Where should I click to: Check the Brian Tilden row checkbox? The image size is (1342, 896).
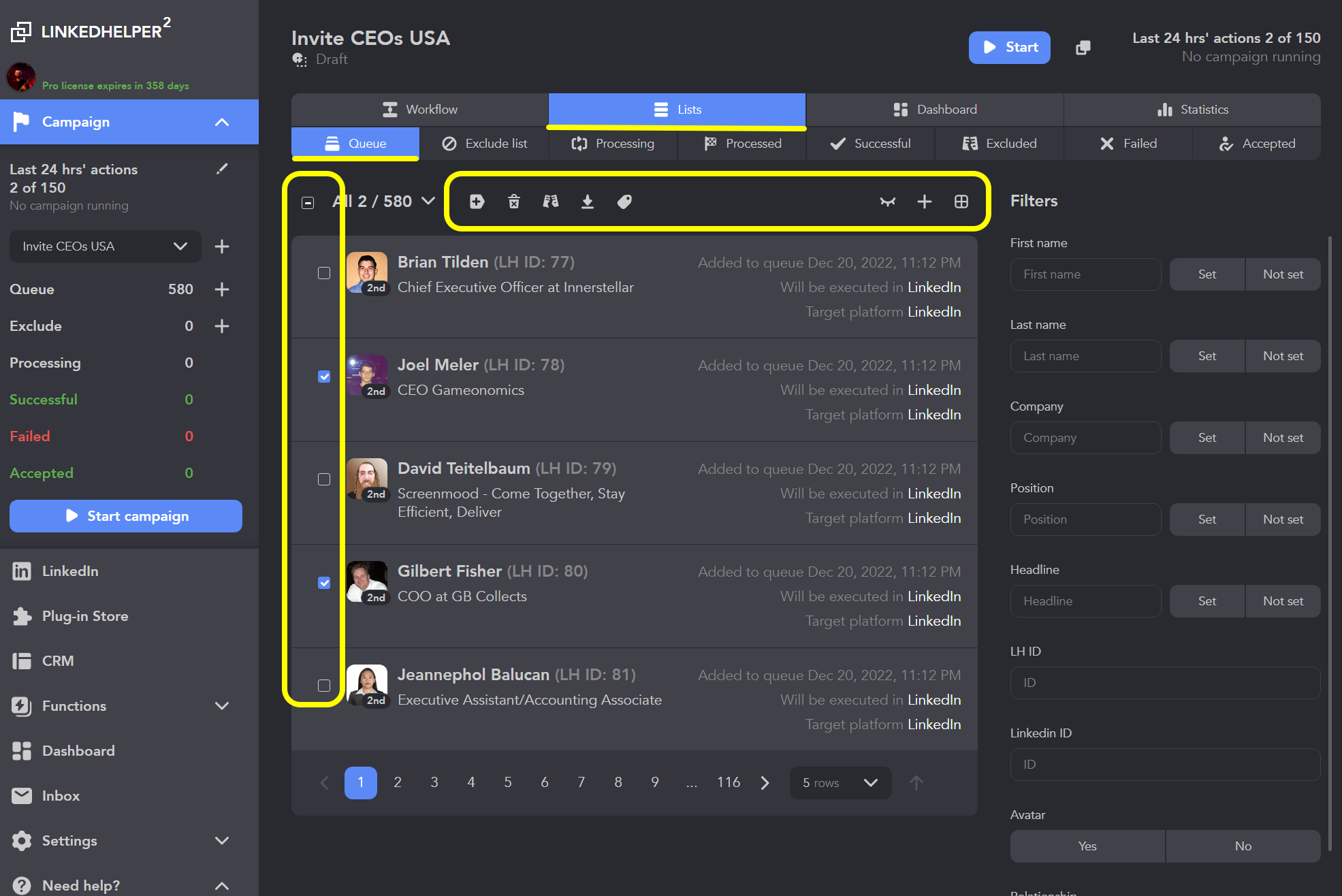point(324,273)
